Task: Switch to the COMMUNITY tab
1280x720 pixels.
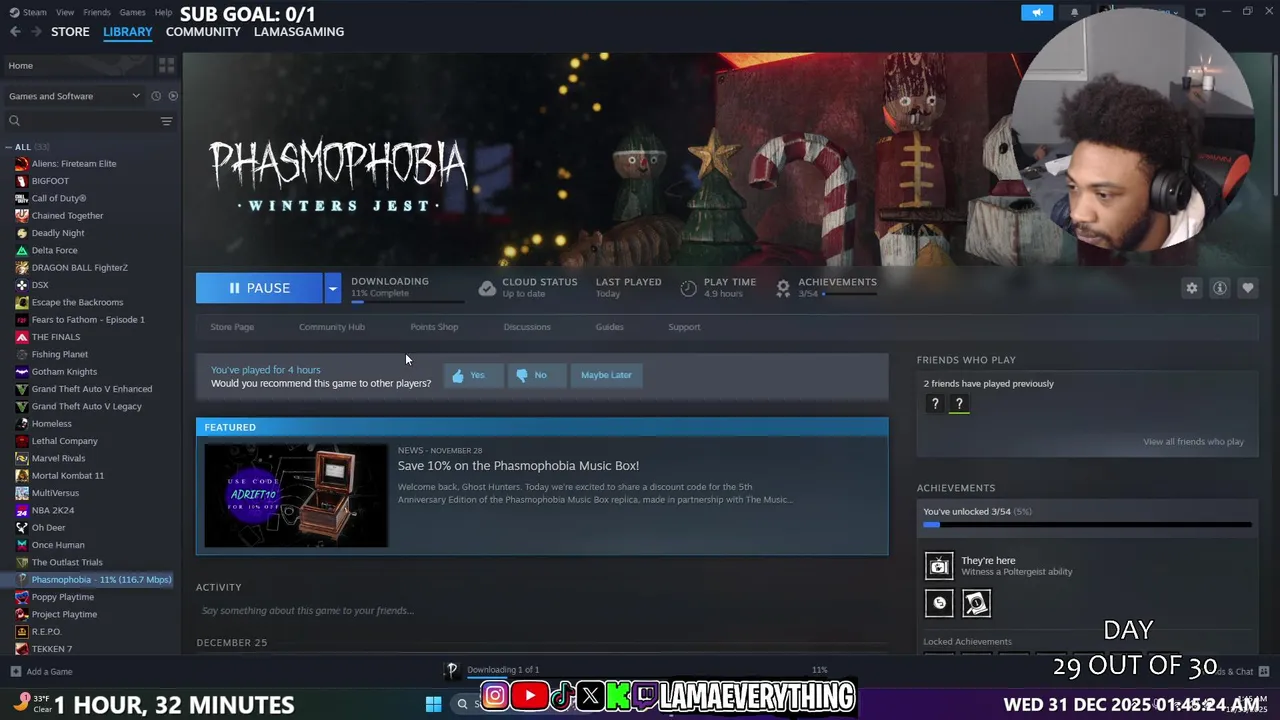Action: [x=203, y=32]
